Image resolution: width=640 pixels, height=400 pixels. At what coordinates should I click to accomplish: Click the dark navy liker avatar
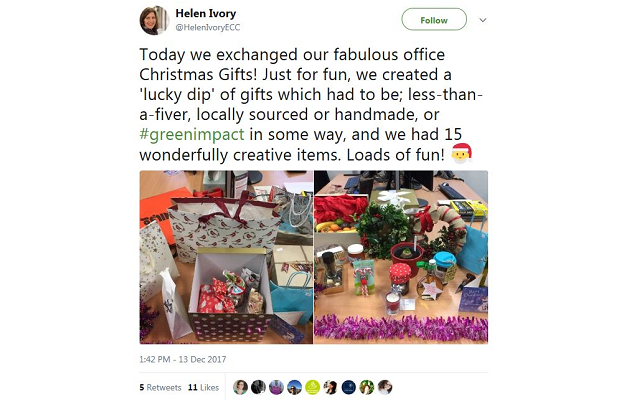[349, 387]
